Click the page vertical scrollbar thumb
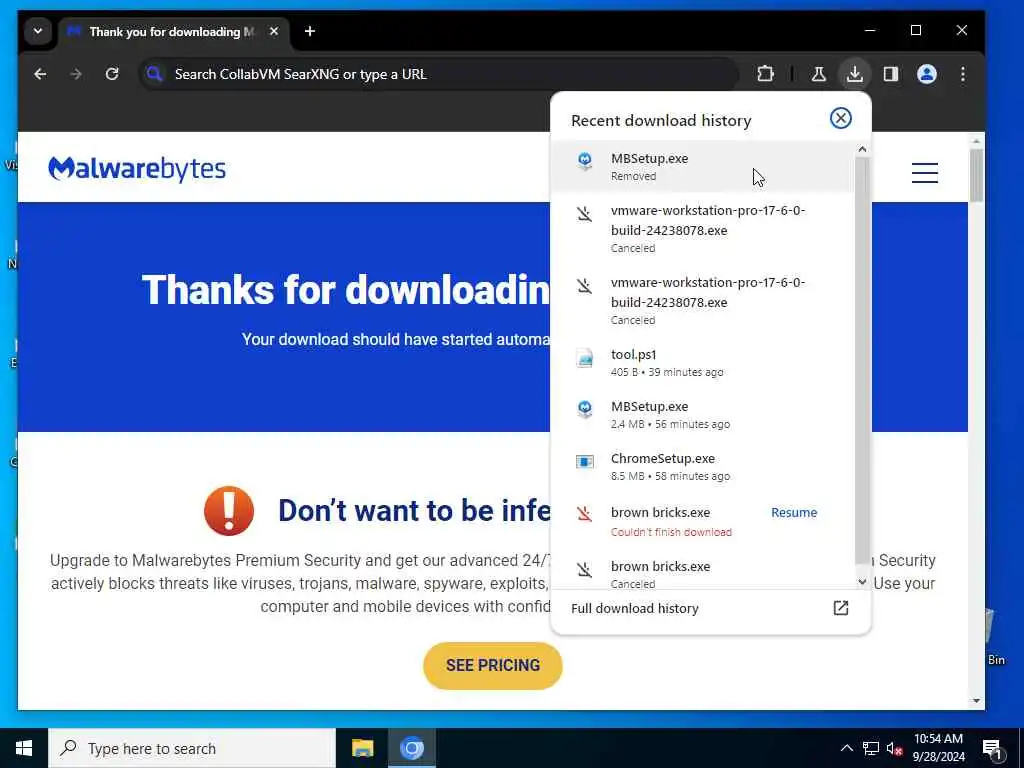 [x=976, y=175]
